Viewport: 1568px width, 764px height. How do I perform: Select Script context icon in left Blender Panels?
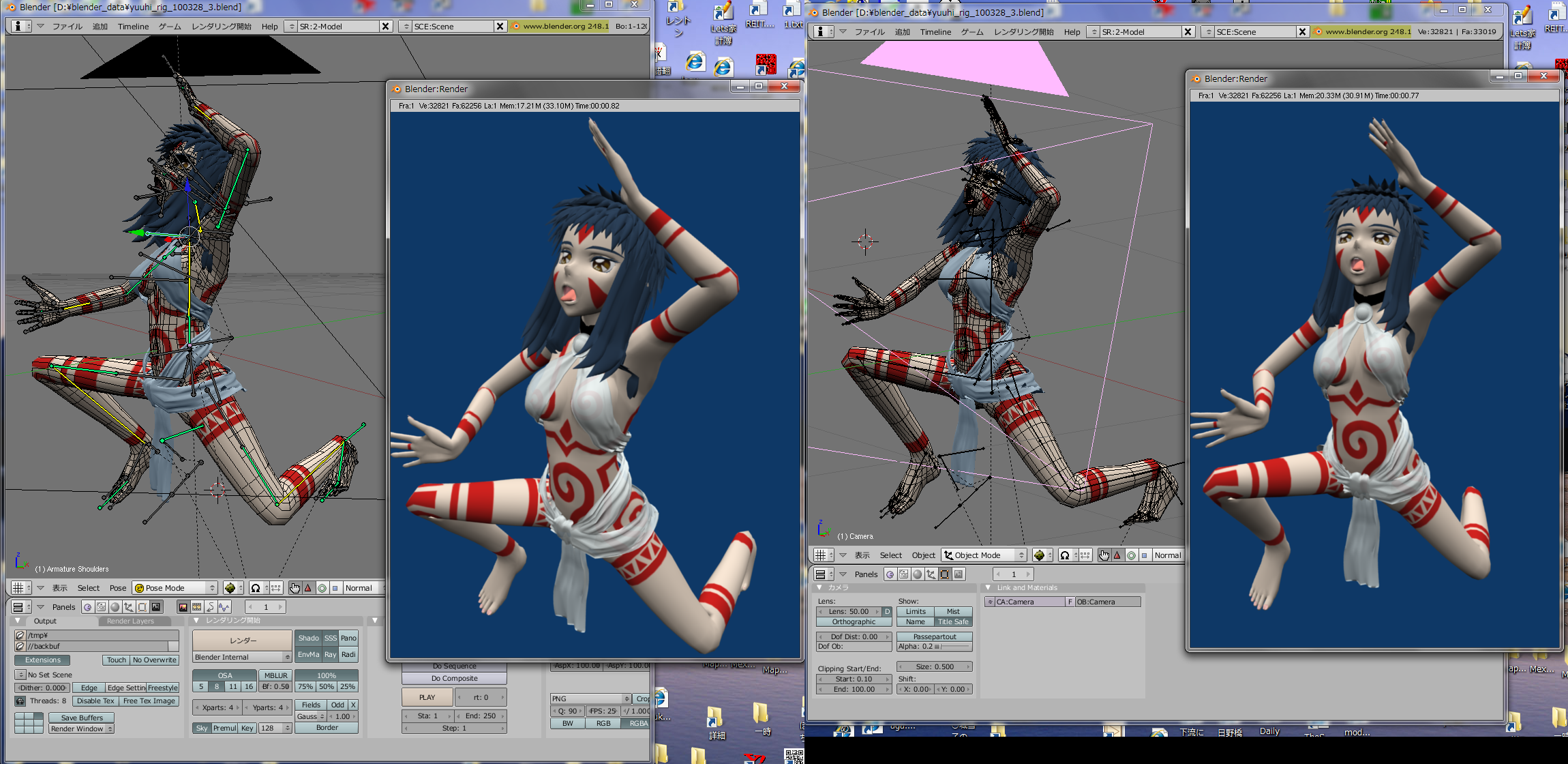coord(101,607)
